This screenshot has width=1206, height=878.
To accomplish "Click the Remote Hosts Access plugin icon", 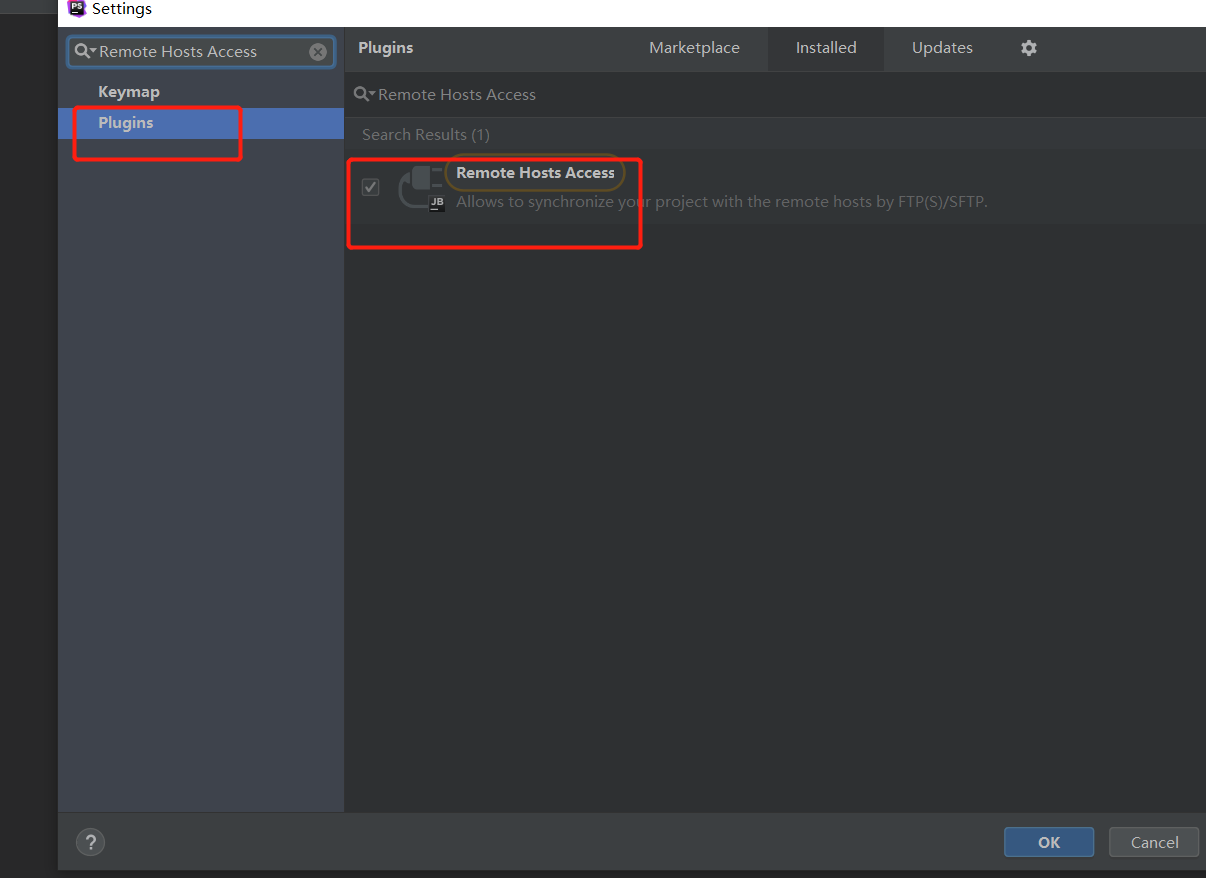I will (x=421, y=188).
